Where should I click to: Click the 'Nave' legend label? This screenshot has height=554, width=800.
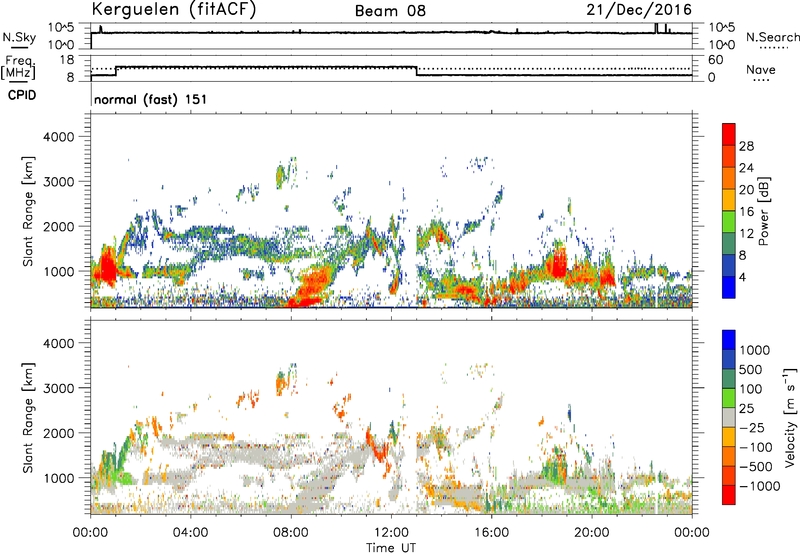761,69
